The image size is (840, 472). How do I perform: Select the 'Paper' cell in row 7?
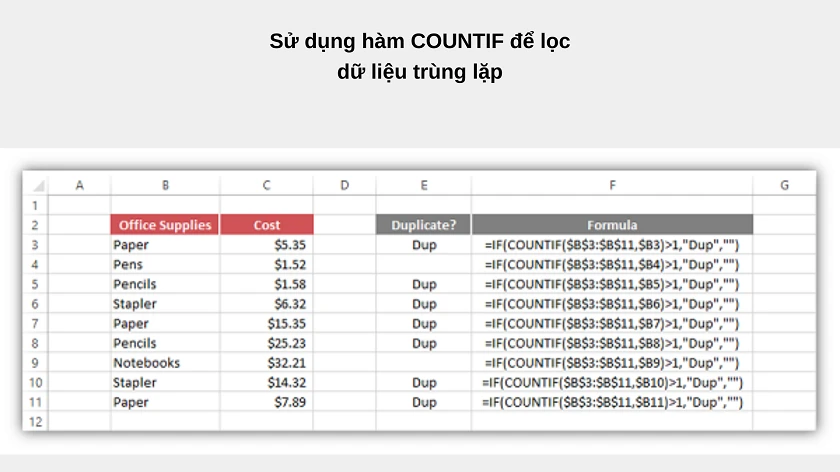click(x=165, y=324)
